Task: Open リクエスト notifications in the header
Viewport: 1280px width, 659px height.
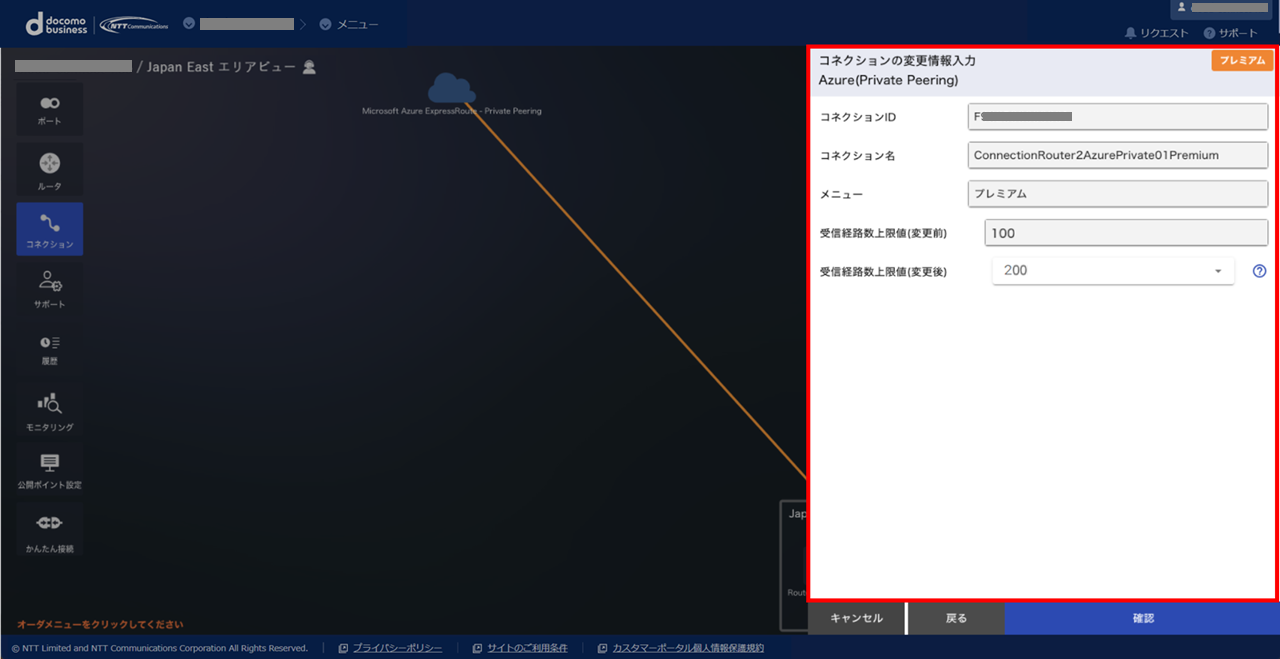Action: click(1156, 33)
